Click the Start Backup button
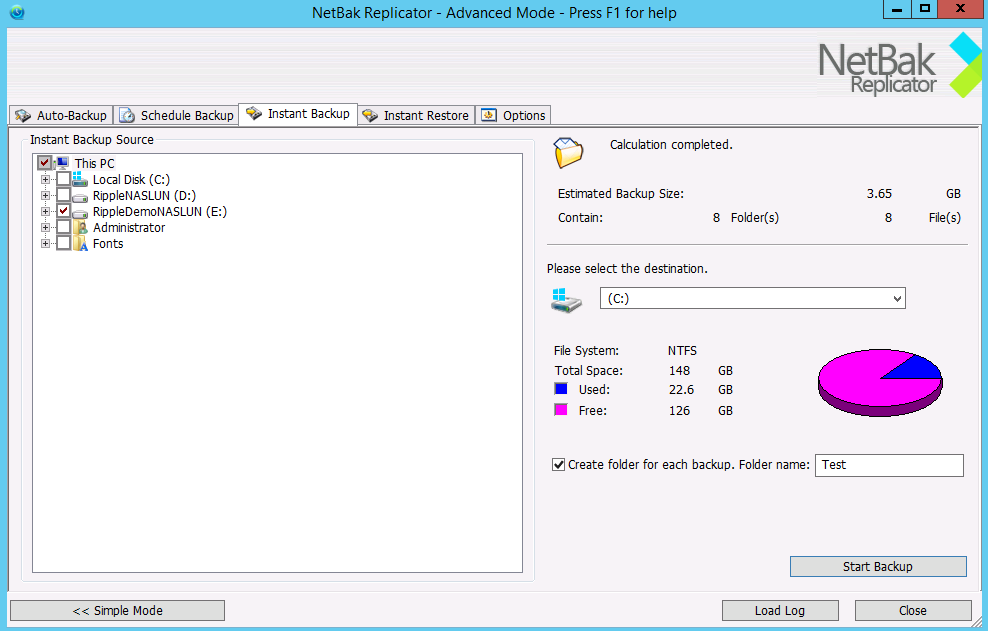This screenshot has width=988, height=631. pos(877,567)
